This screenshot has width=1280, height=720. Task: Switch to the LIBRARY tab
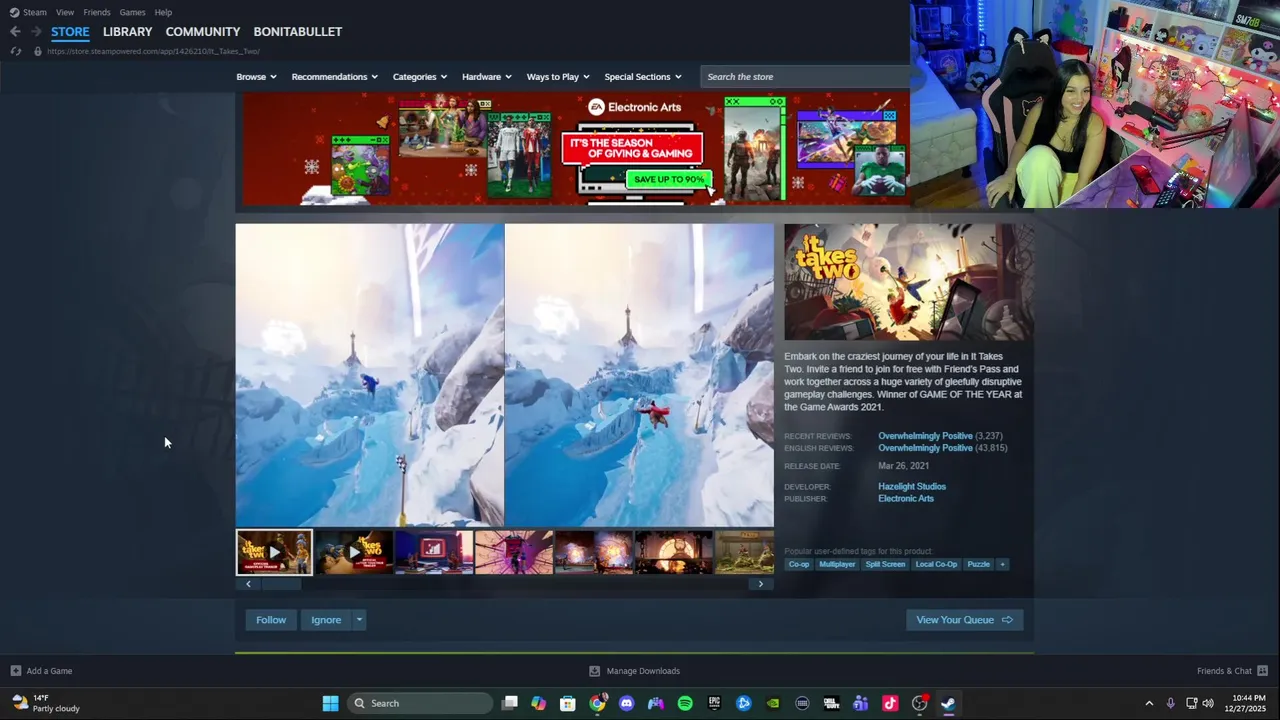[127, 32]
